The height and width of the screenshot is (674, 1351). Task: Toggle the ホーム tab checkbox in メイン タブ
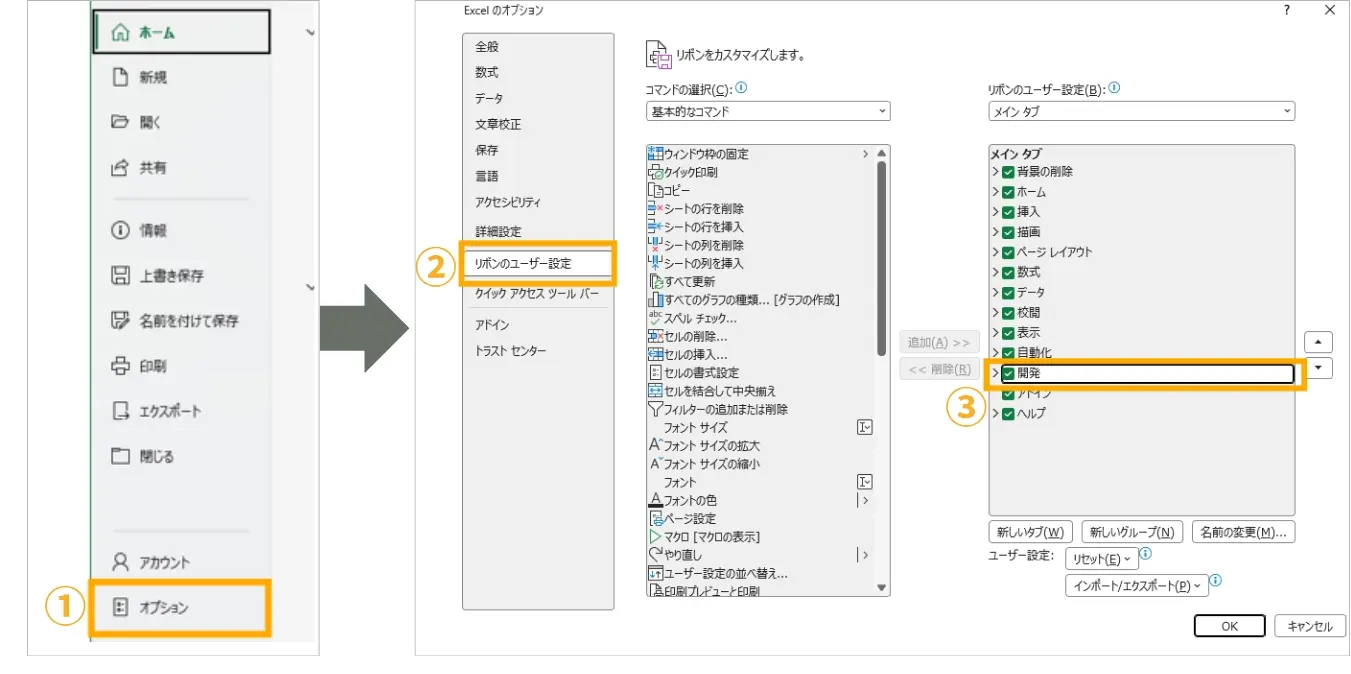[1008, 192]
